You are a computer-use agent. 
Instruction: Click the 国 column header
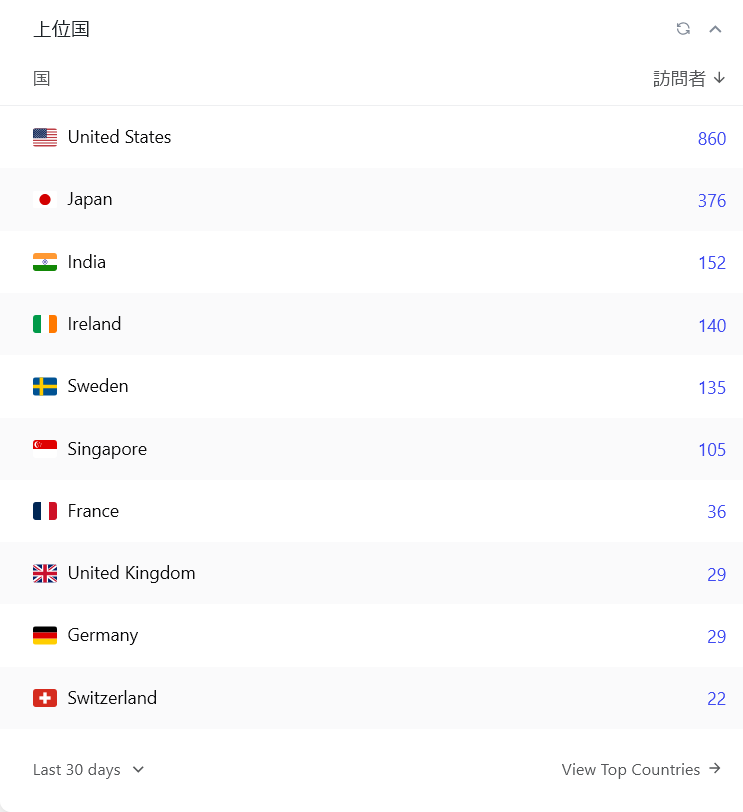(x=42, y=79)
